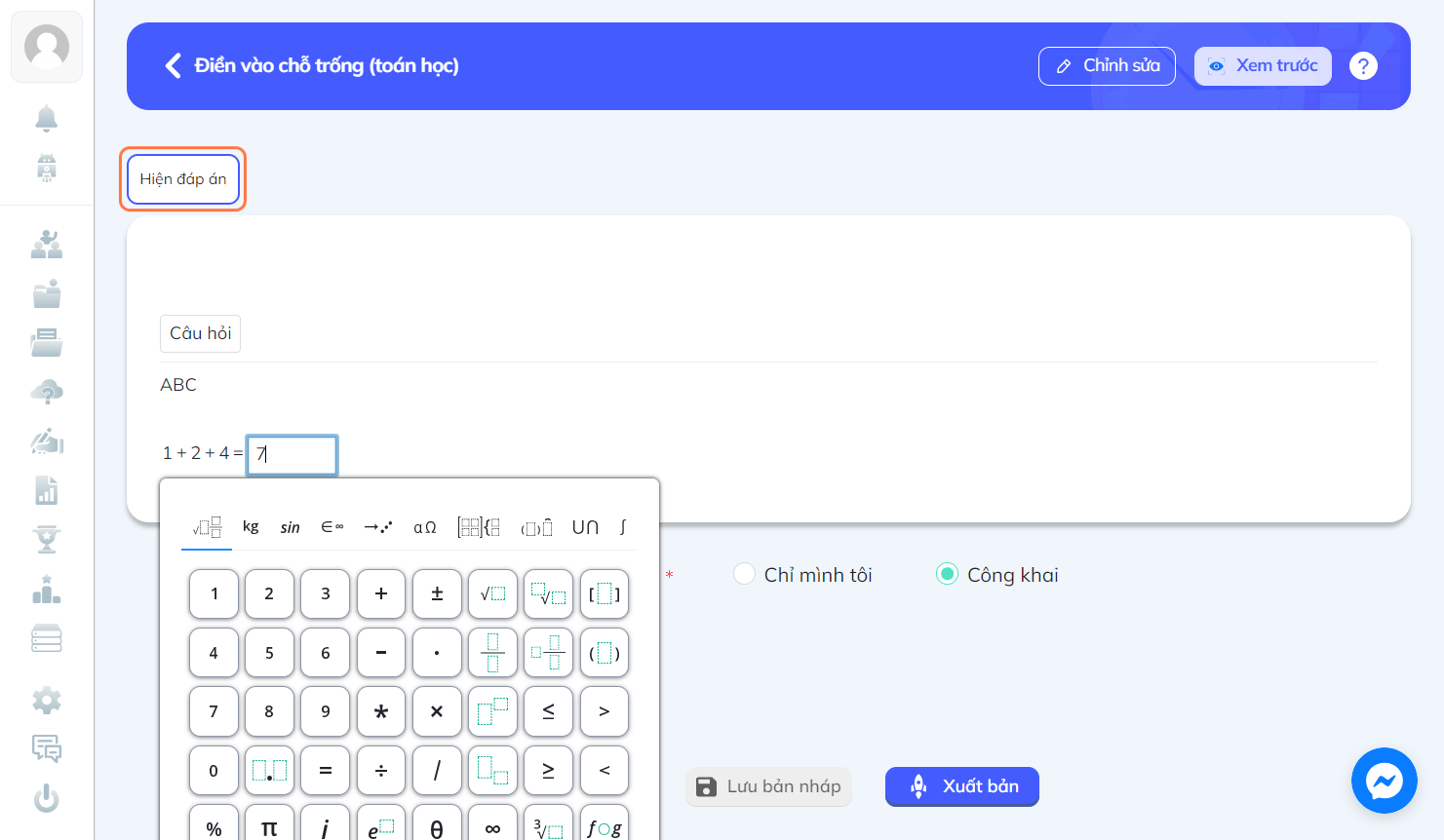Viewport: 1444px width, 840px height.
Task: Insert a fraction template from the keypad
Action: (x=492, y=653)
